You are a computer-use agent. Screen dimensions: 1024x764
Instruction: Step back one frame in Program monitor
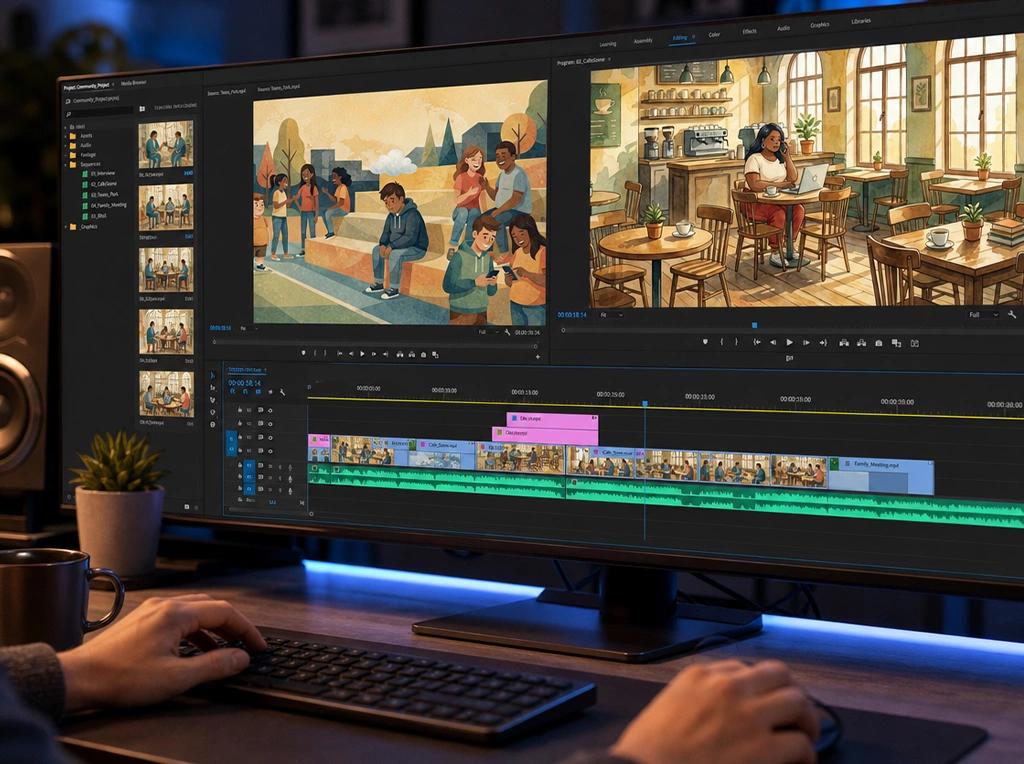773,342
